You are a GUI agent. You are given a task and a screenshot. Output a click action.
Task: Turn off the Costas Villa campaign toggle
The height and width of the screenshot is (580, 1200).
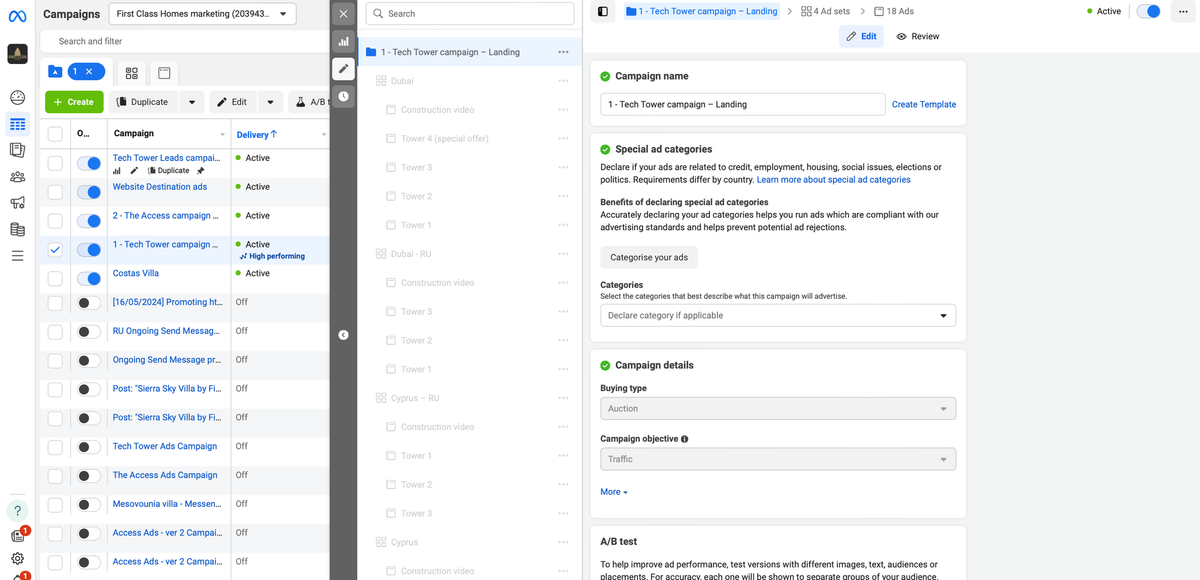click(x=90, y=279)
